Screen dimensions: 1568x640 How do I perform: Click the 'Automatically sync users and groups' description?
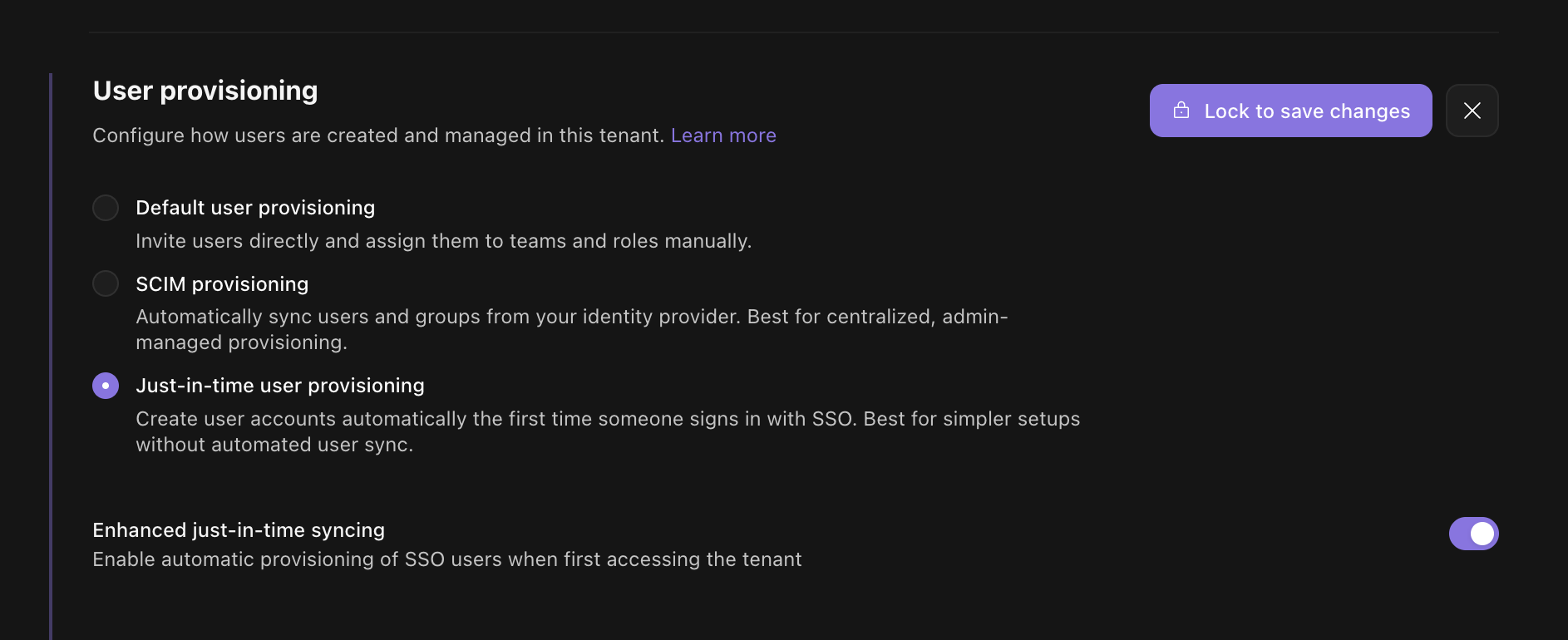pos(571,317)
